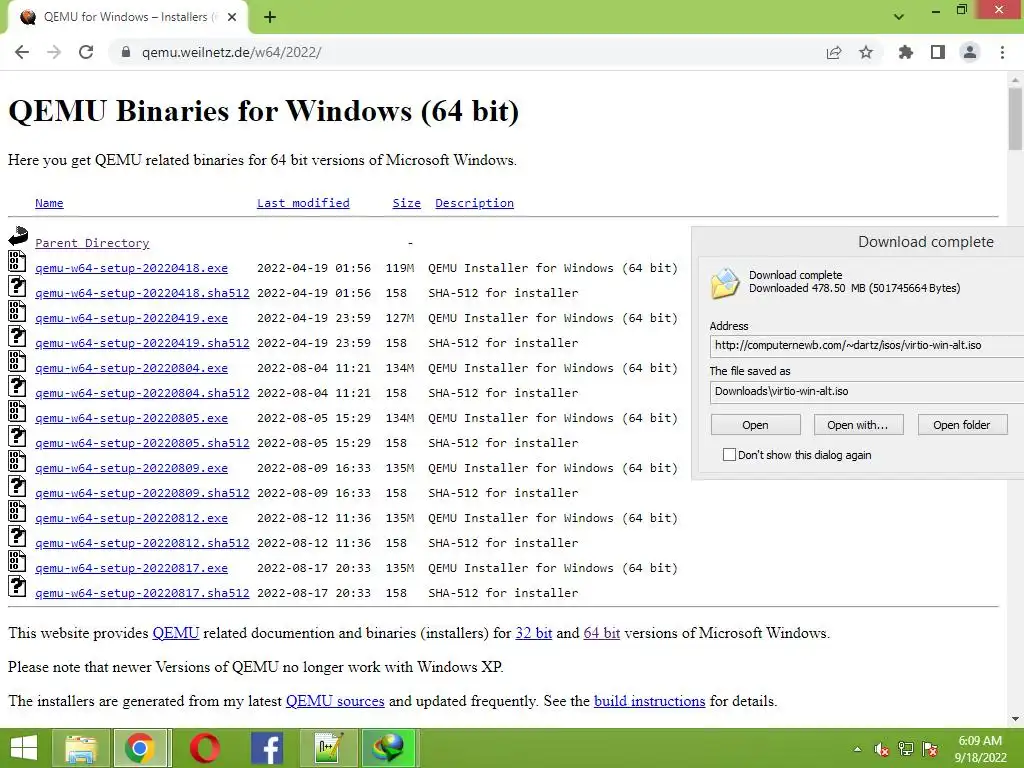Click the share page icon in address bar
Screen dimensions: 1024x768
point(834,52)
